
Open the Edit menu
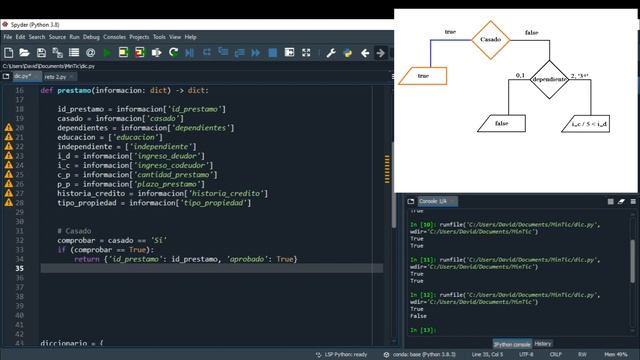20,37
